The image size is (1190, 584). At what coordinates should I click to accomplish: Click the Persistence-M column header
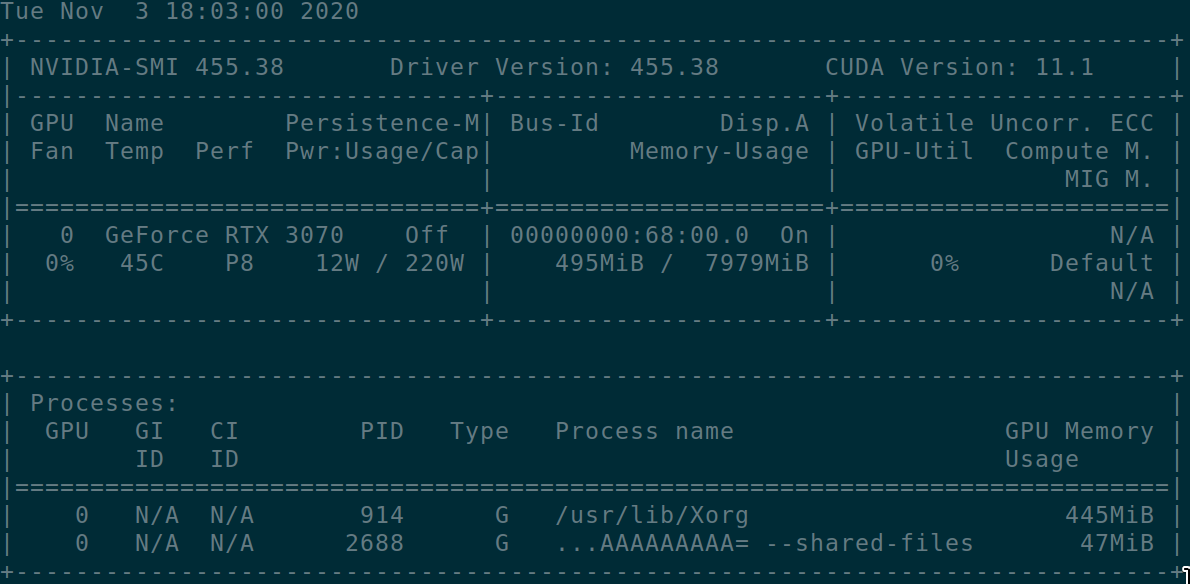tap(382, 123)
